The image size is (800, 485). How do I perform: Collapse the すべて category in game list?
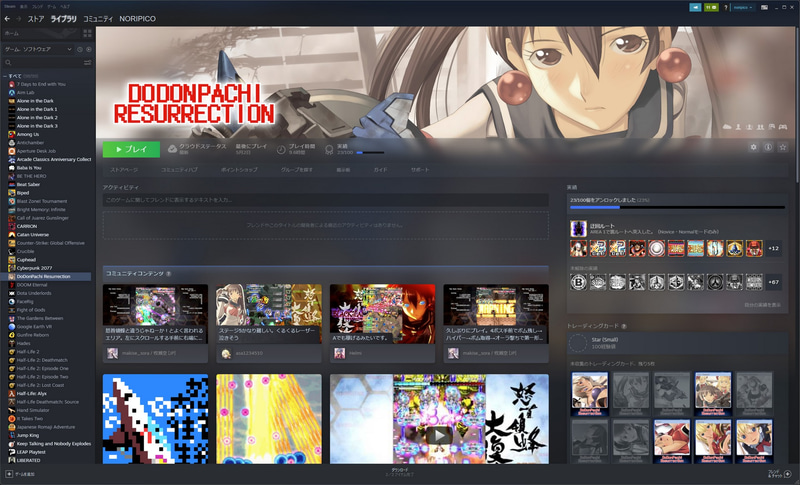click(x=5, y=76)
